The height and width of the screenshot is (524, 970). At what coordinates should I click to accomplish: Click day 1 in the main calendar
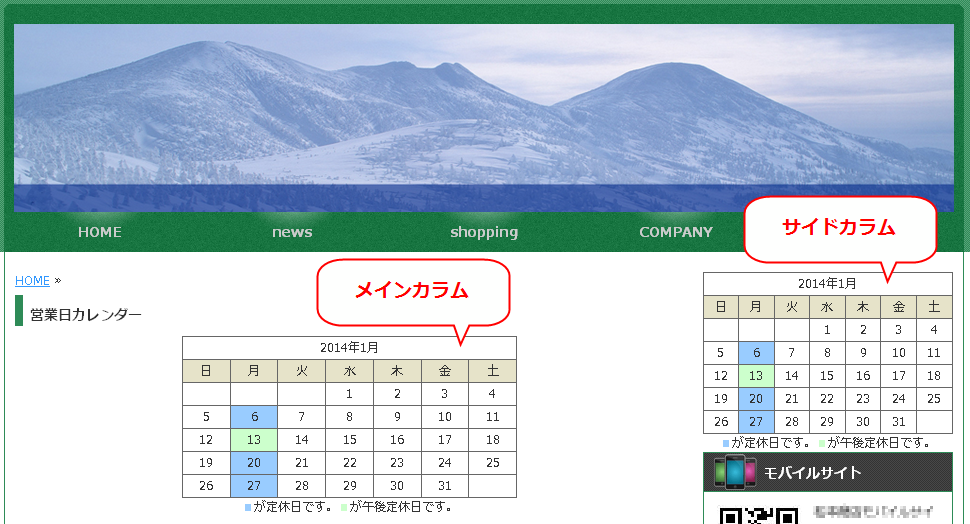pos(350,394)
